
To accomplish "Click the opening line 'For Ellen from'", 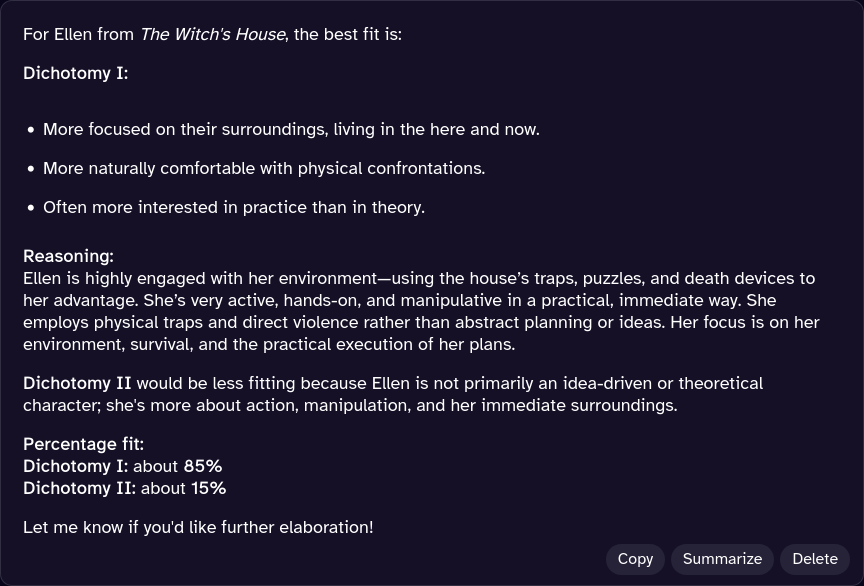I will click(x=78, y=34).
